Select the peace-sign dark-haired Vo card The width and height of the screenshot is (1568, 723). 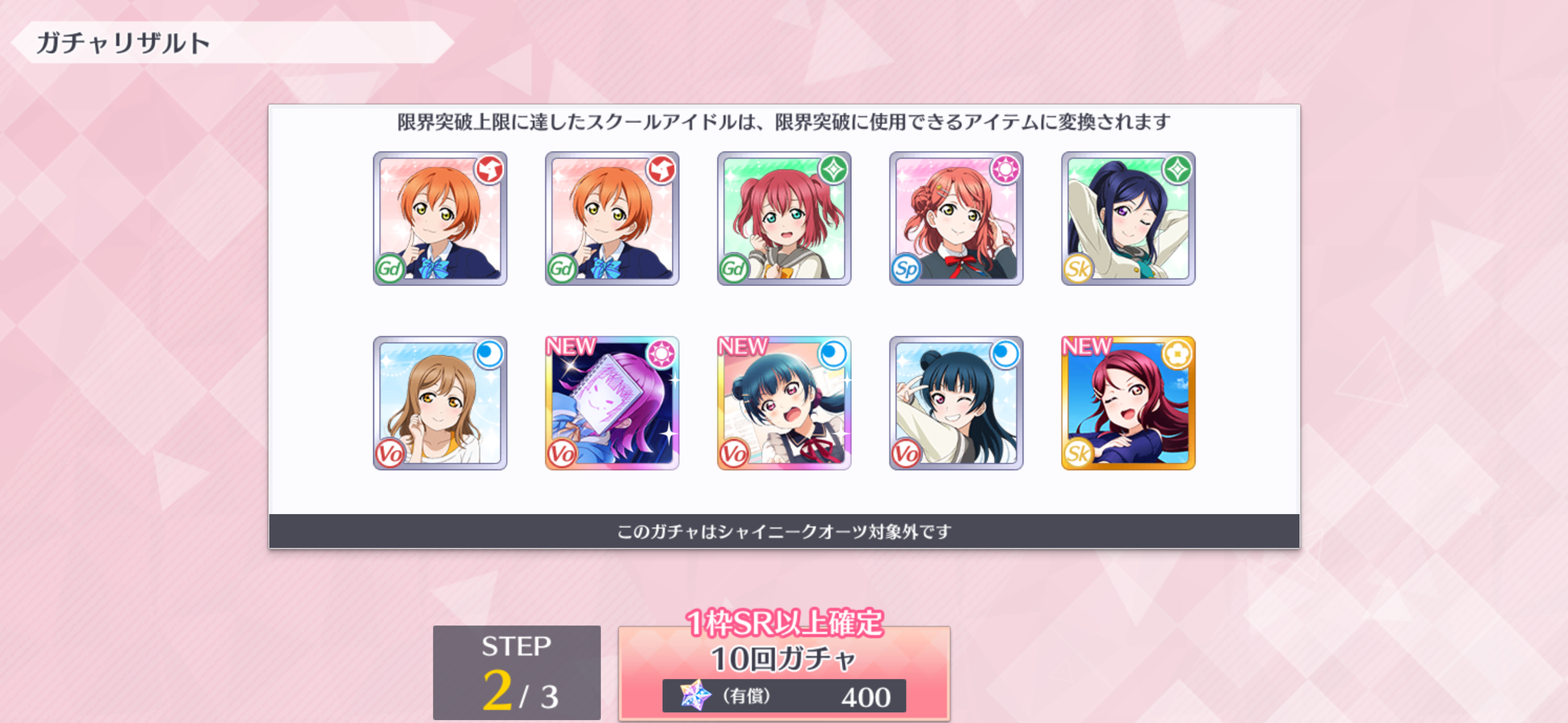pos(956,403)
